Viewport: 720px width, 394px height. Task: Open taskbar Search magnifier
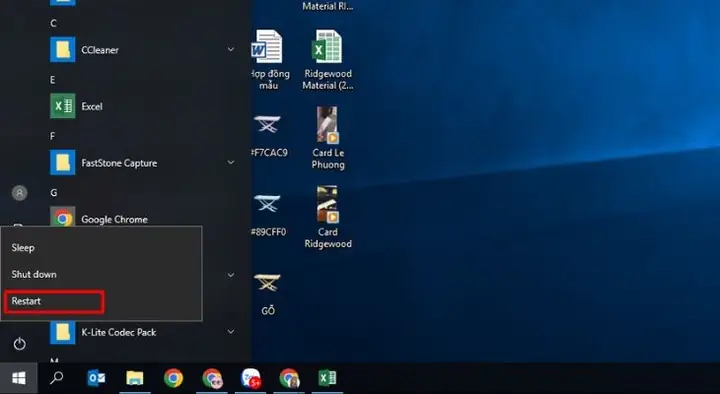tap(56, 378)
